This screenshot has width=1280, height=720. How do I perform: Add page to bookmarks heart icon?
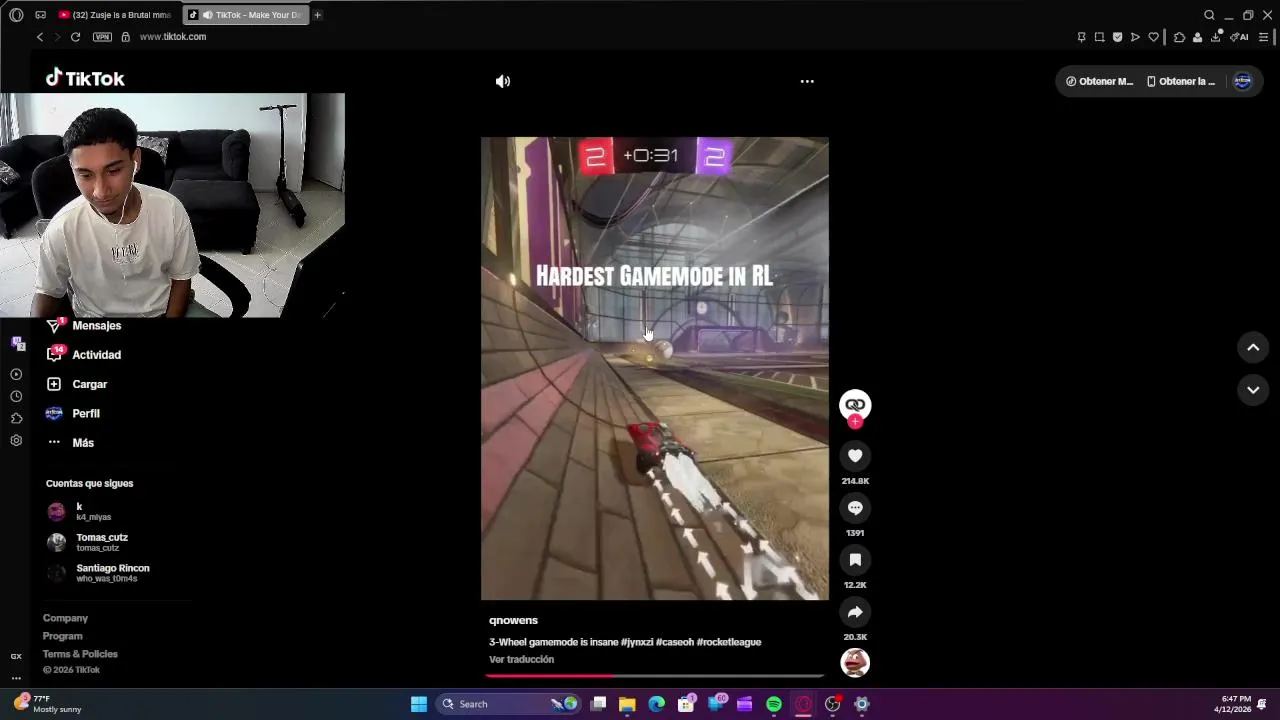click(1153, 37)
